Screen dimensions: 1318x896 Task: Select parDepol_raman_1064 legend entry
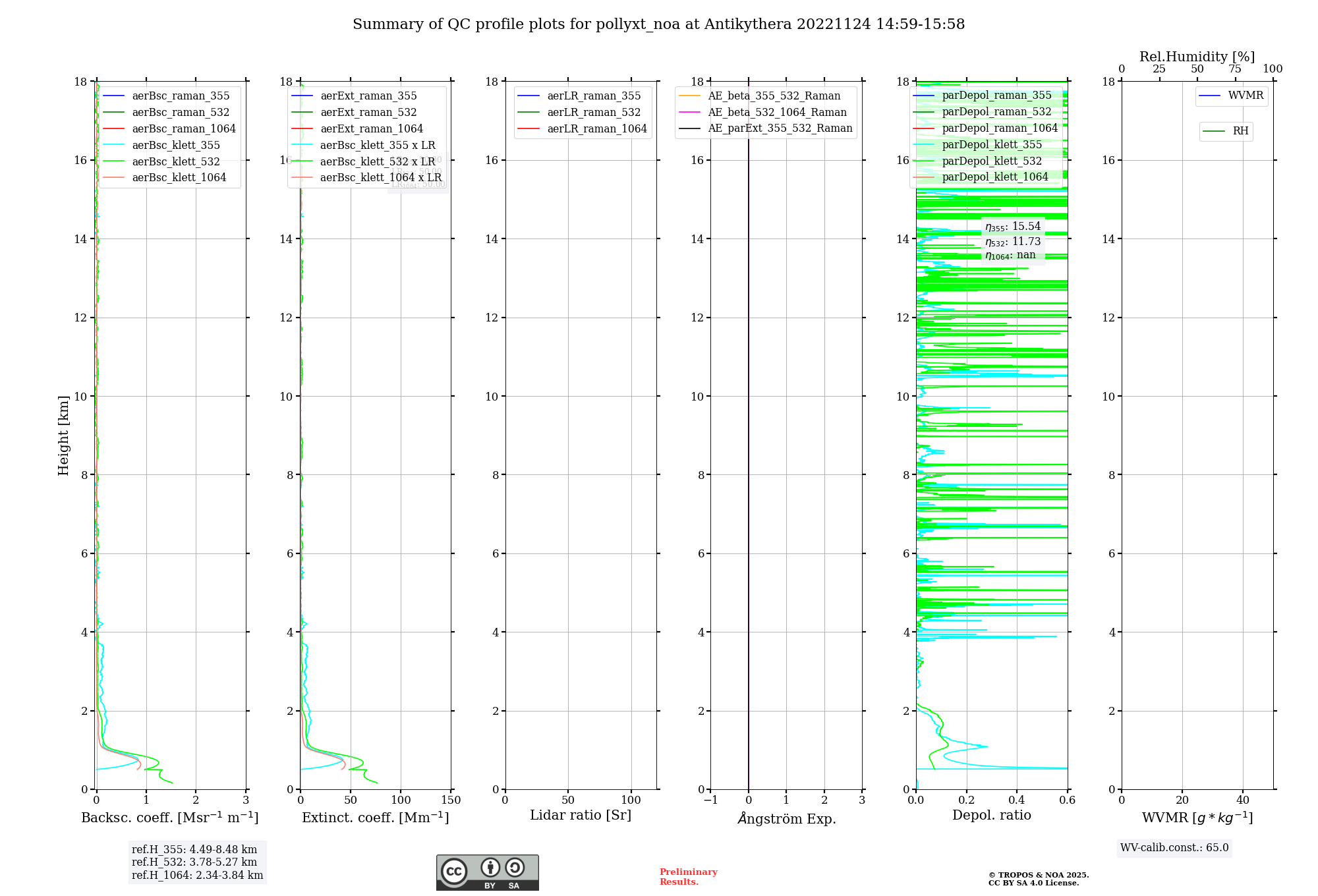(x=986, y=128)
